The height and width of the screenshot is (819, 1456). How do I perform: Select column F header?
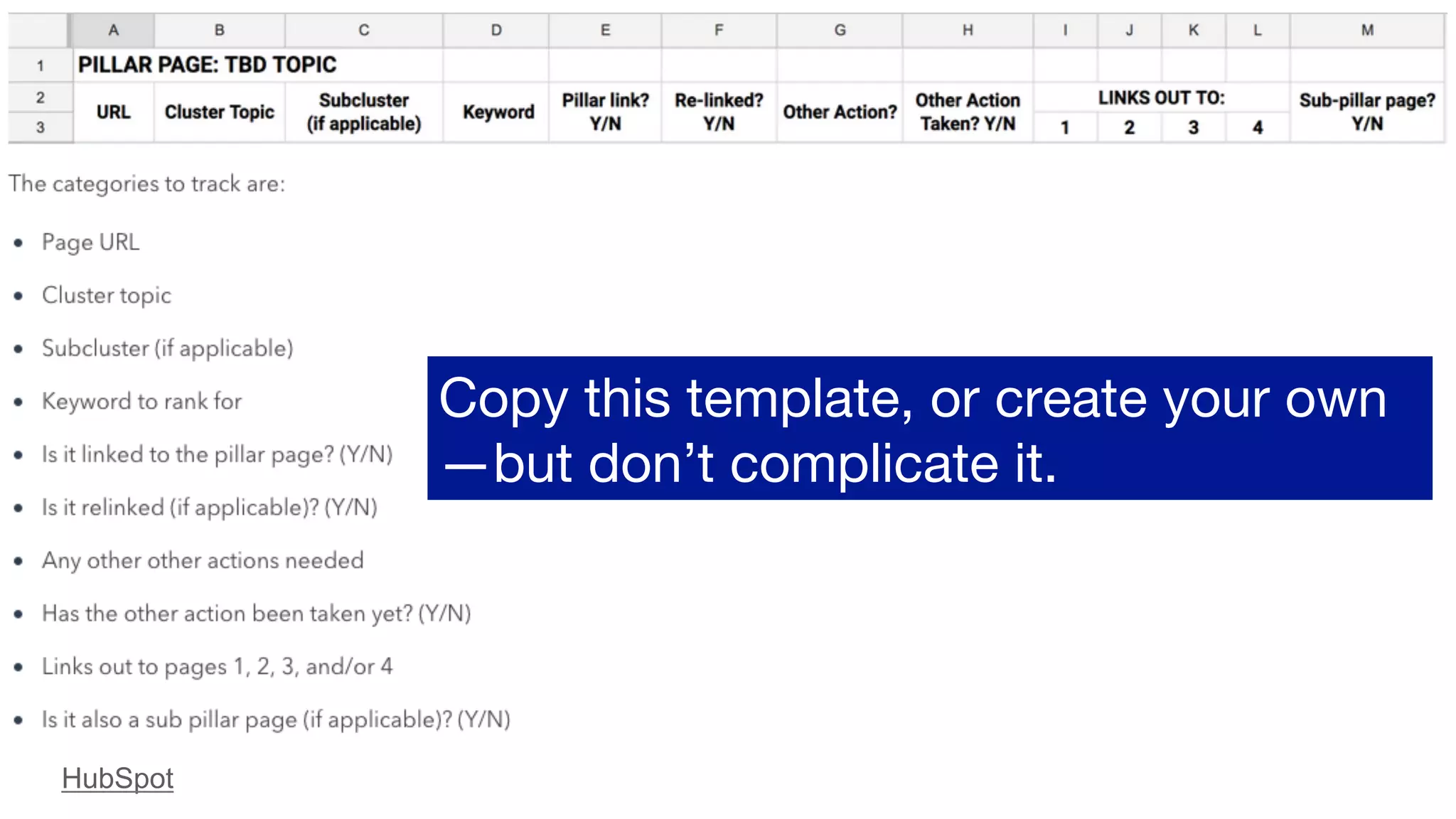point(719,31)
